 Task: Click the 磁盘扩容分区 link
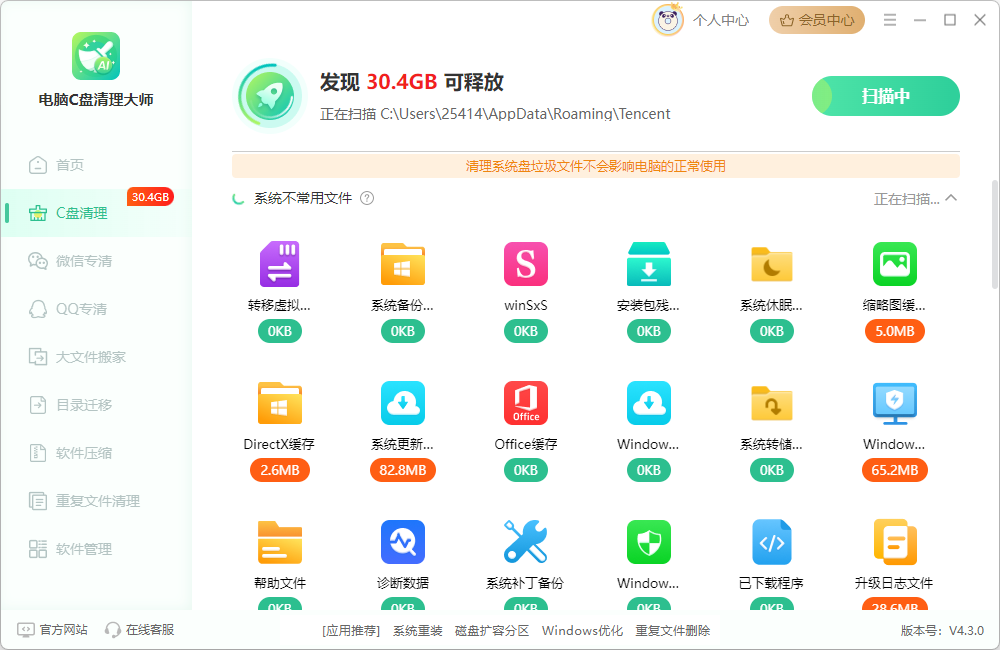492,631
